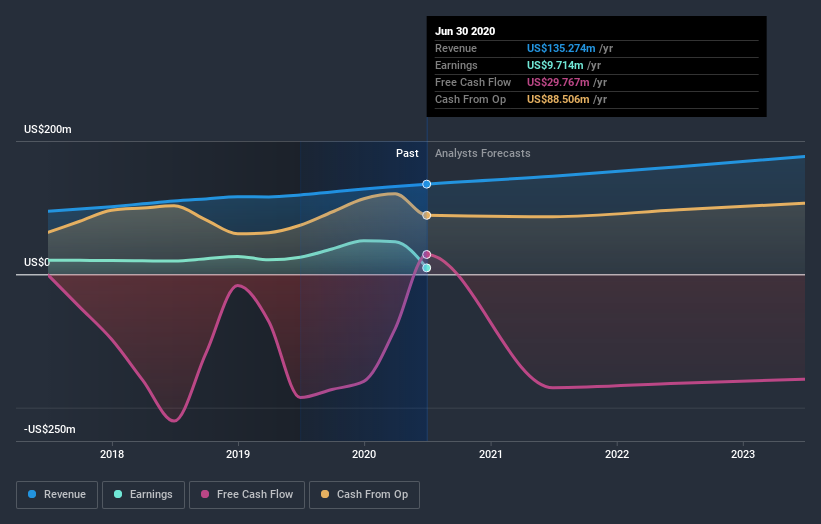Click the teal Earnings data point marker
The image size is (821, 524).
[x=427, y=268]
